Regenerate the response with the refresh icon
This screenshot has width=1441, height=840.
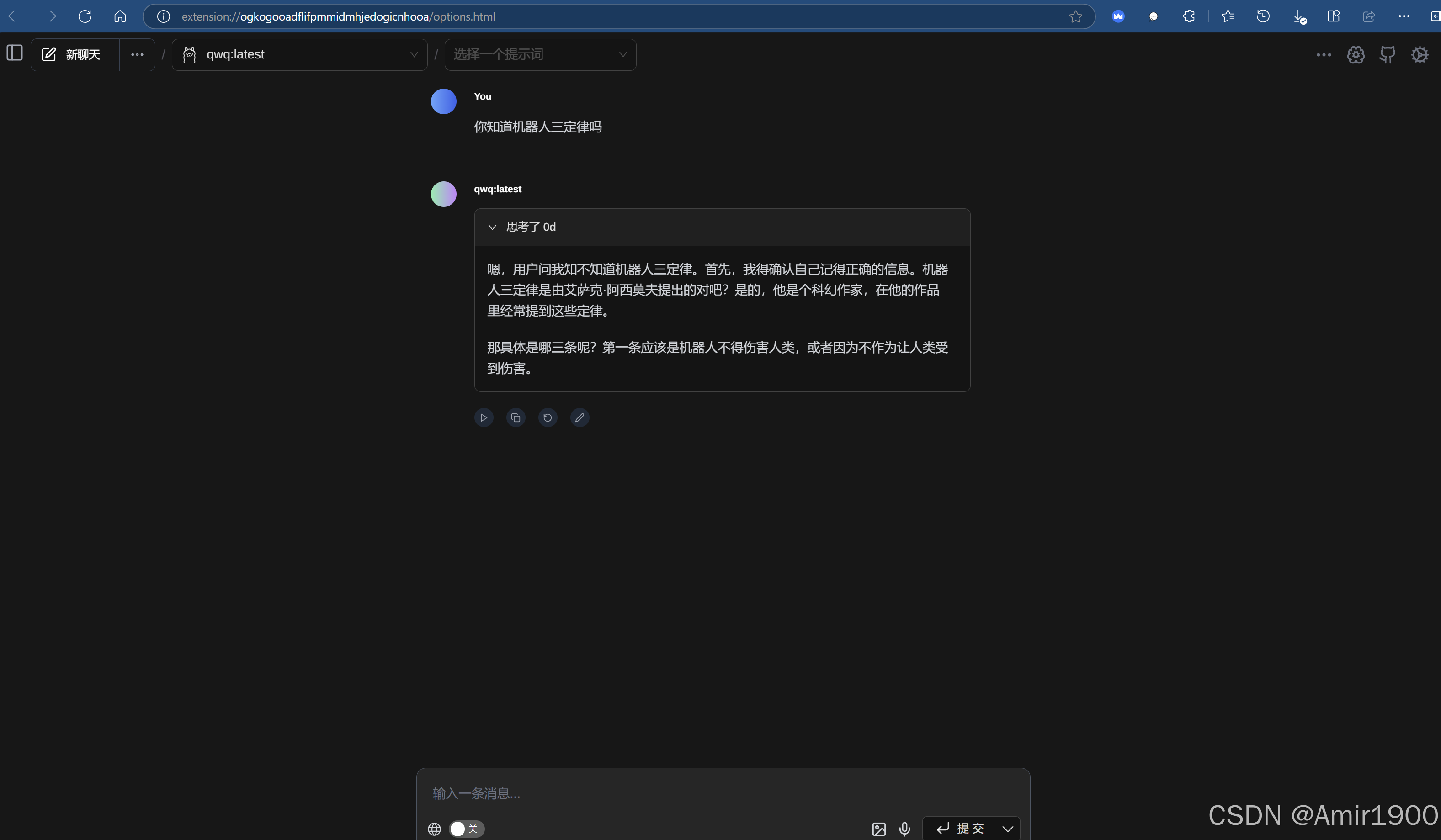point(547,417)
